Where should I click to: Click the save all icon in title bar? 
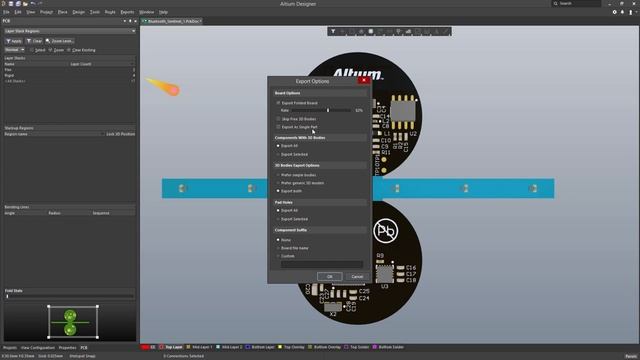tap(18, 3)
